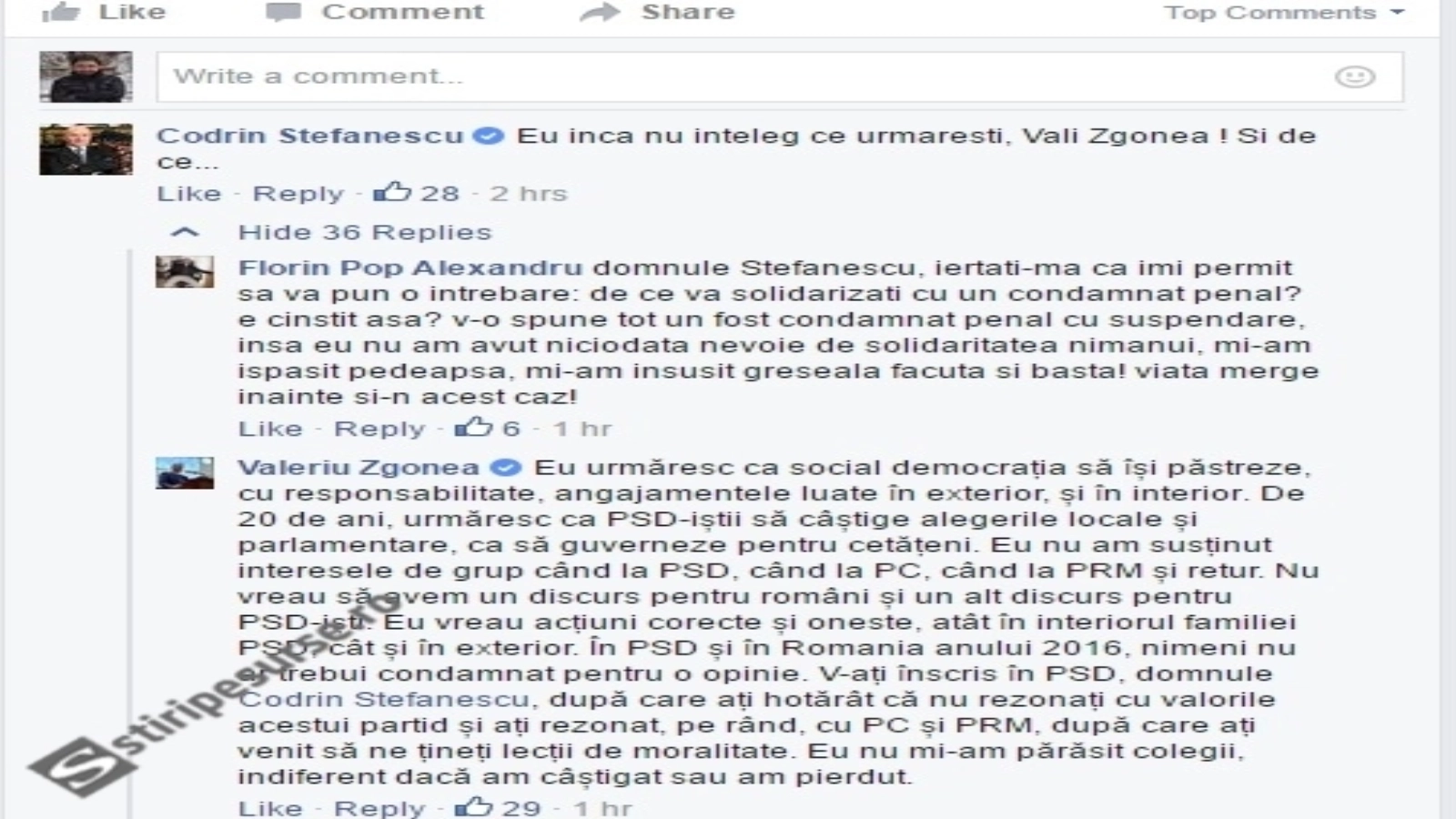This screenshot has height=819, width=1456.
Task: Click the emoji smiley in comment box
Action: pos(1354,76)
